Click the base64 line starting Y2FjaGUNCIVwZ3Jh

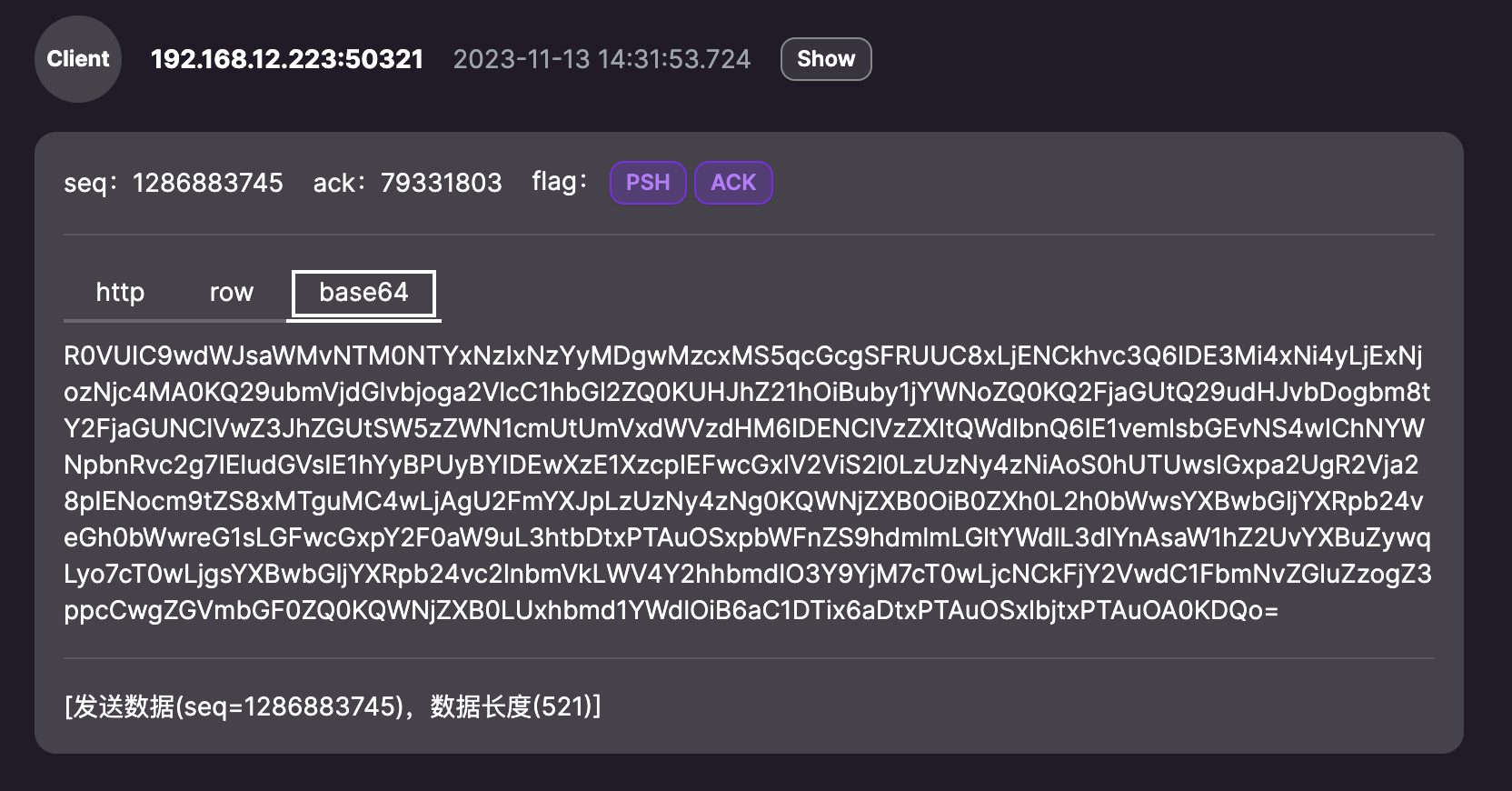click(x=744, y=428)
